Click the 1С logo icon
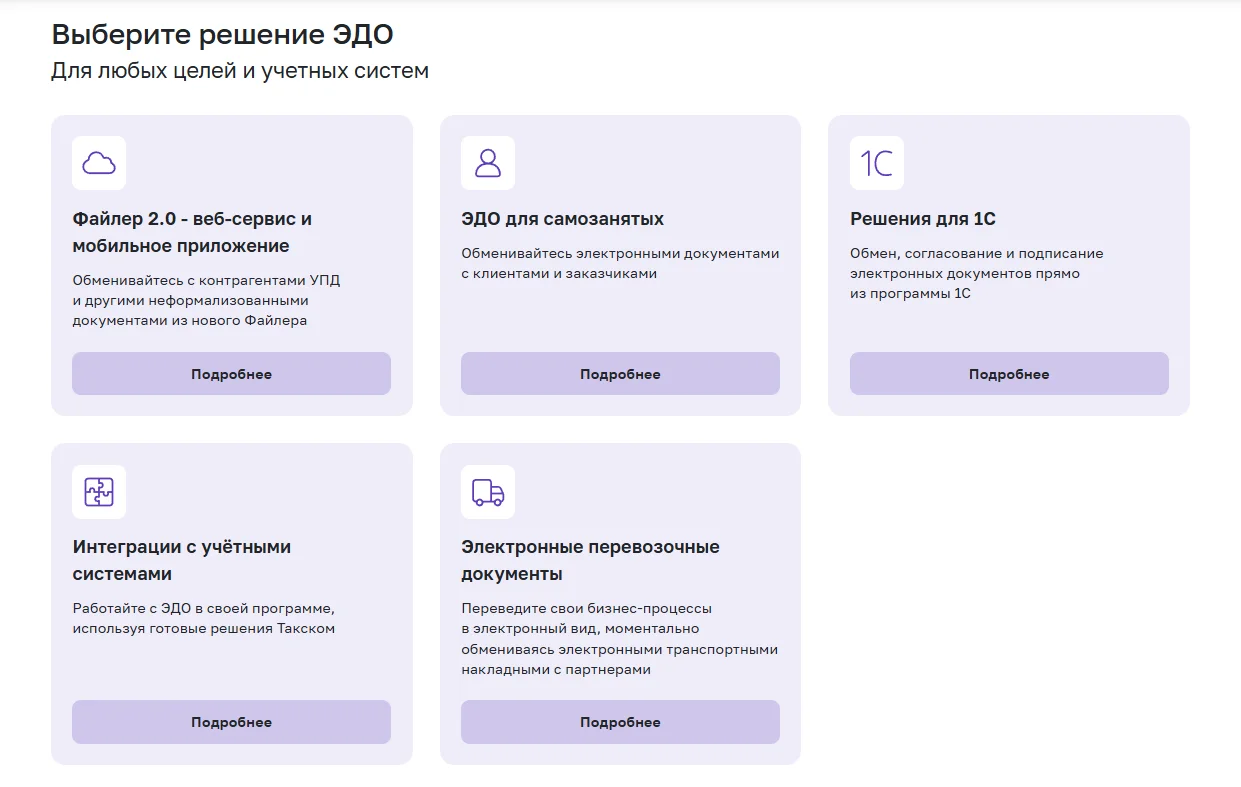 point(876,163)
